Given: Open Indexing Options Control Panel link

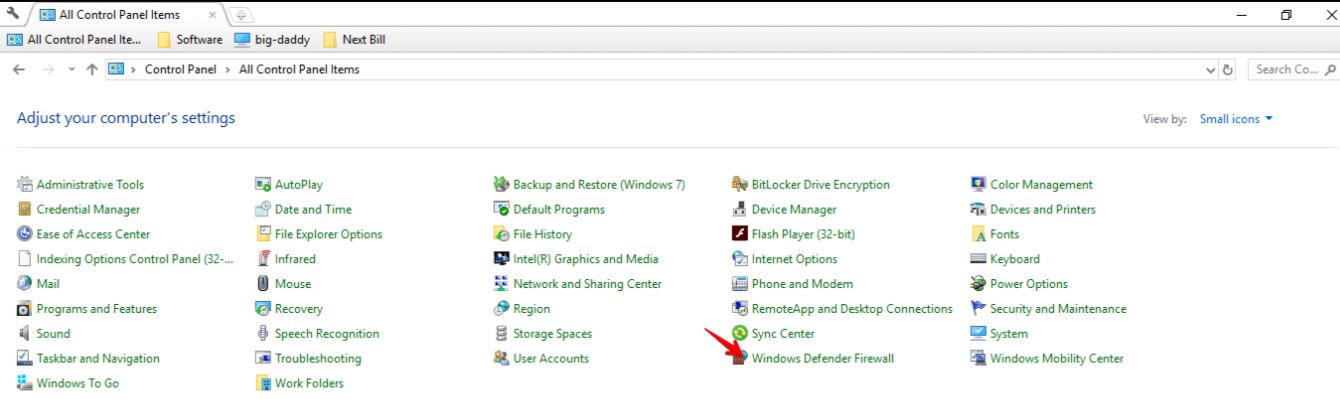Looking at the screenshot, I should coord(135,259).
